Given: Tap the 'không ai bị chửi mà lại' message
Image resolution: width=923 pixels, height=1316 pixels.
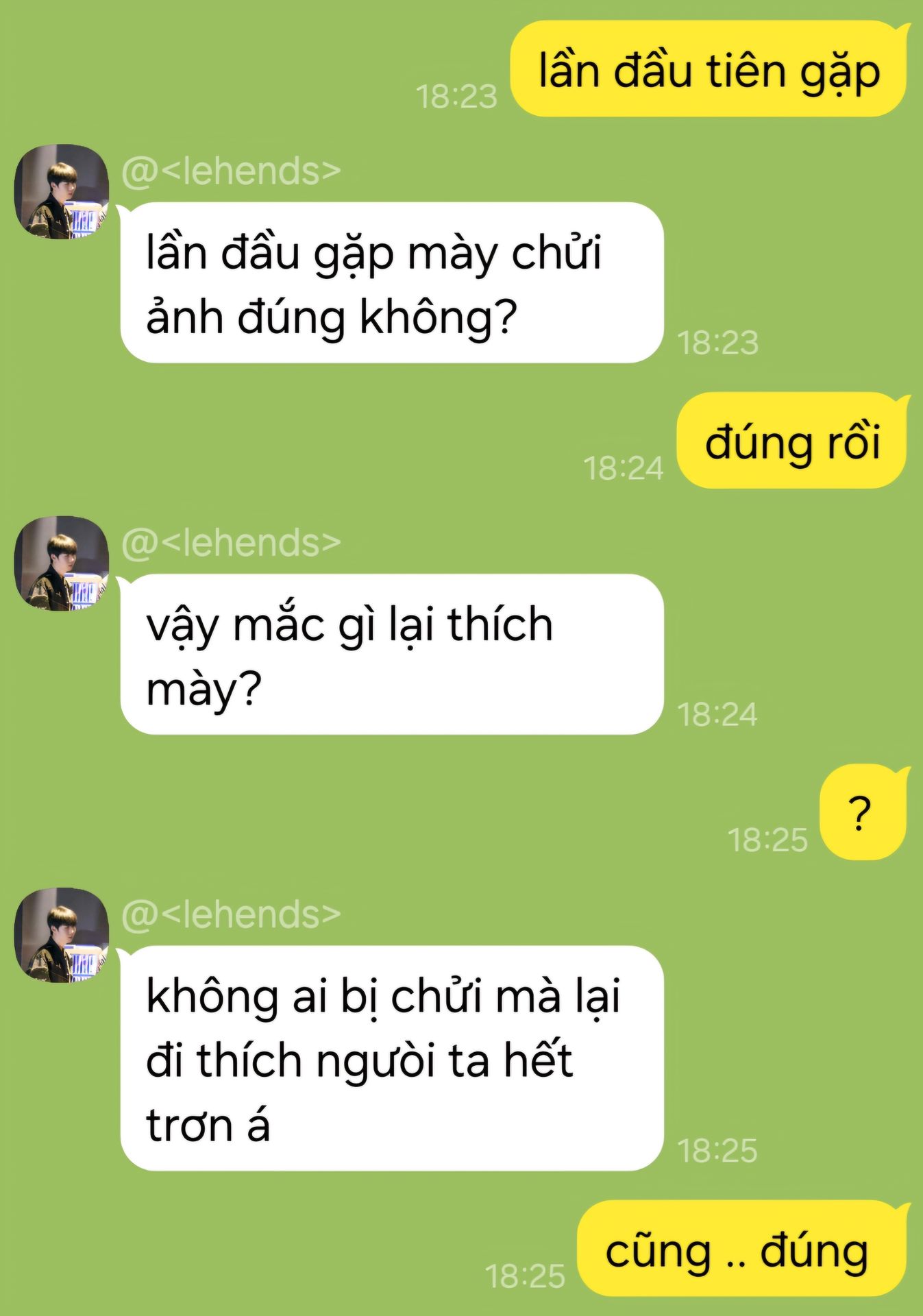Looking at the screenshot, I should click(x=392, y=1058).
